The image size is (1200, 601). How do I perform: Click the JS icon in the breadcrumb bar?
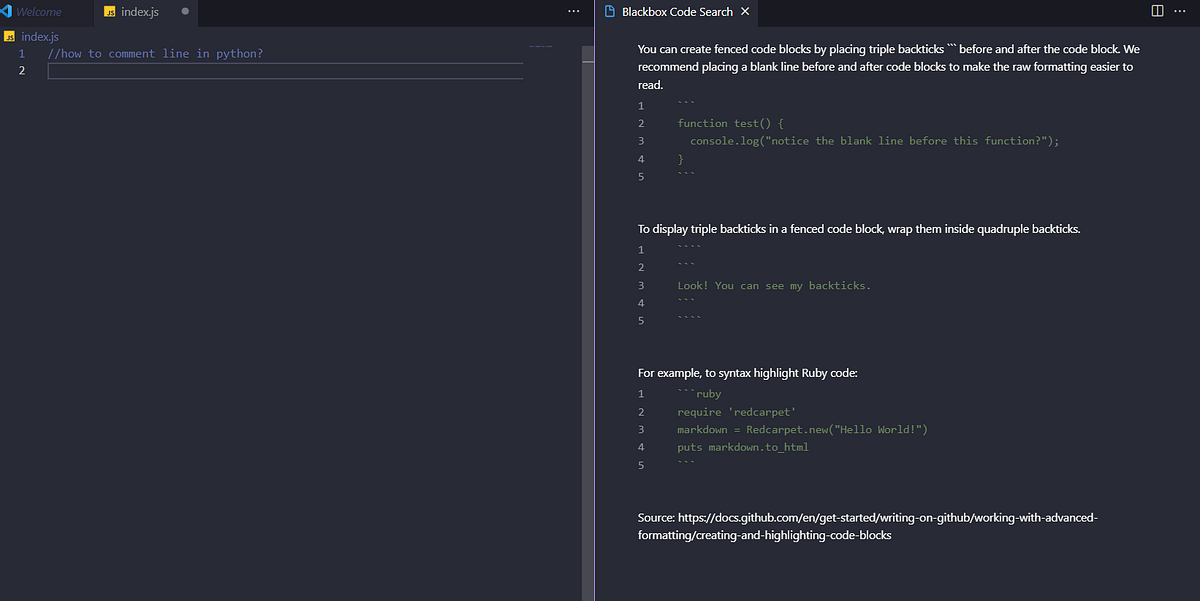coord(8,36)
